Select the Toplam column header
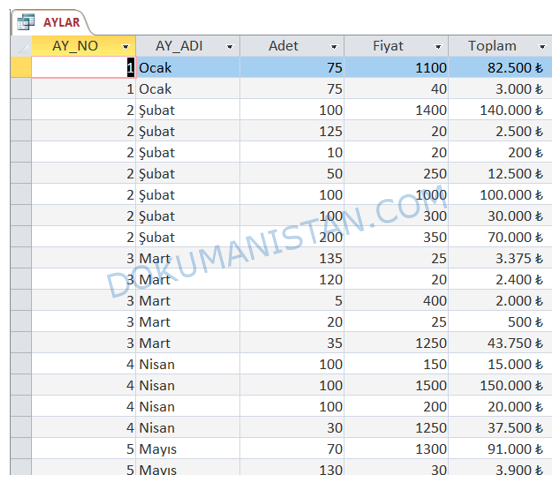 (x=501, y=46)
